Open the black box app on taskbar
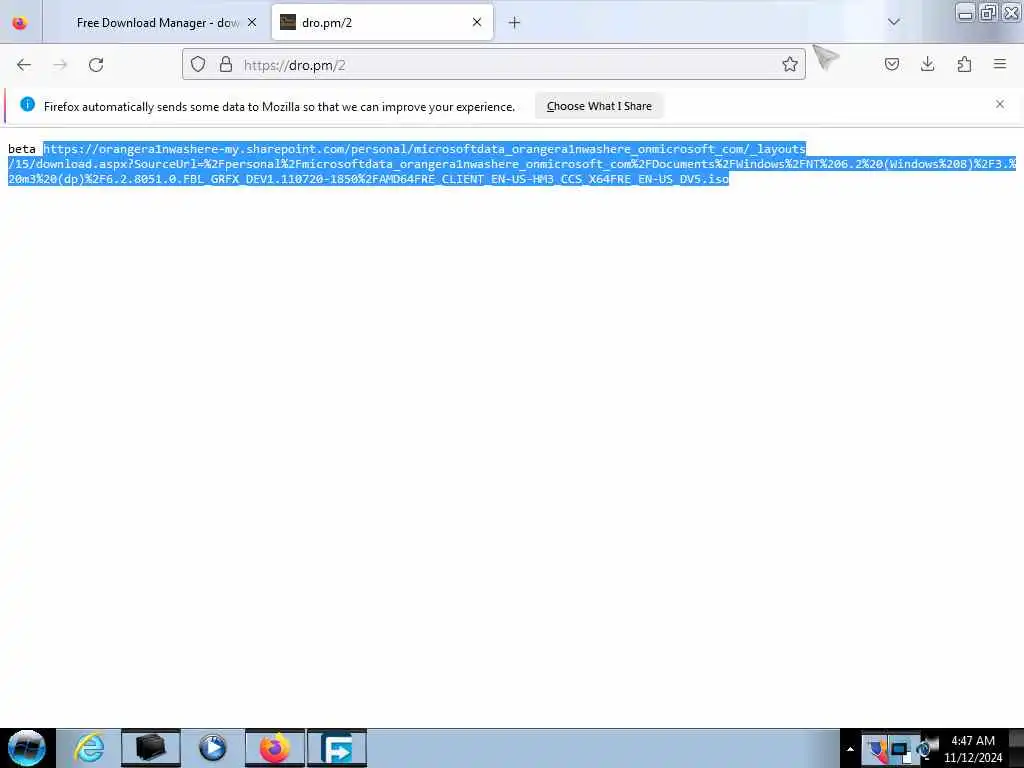Image resolution: width=1024 pixels, height=768 pixels. pos(150,748)
